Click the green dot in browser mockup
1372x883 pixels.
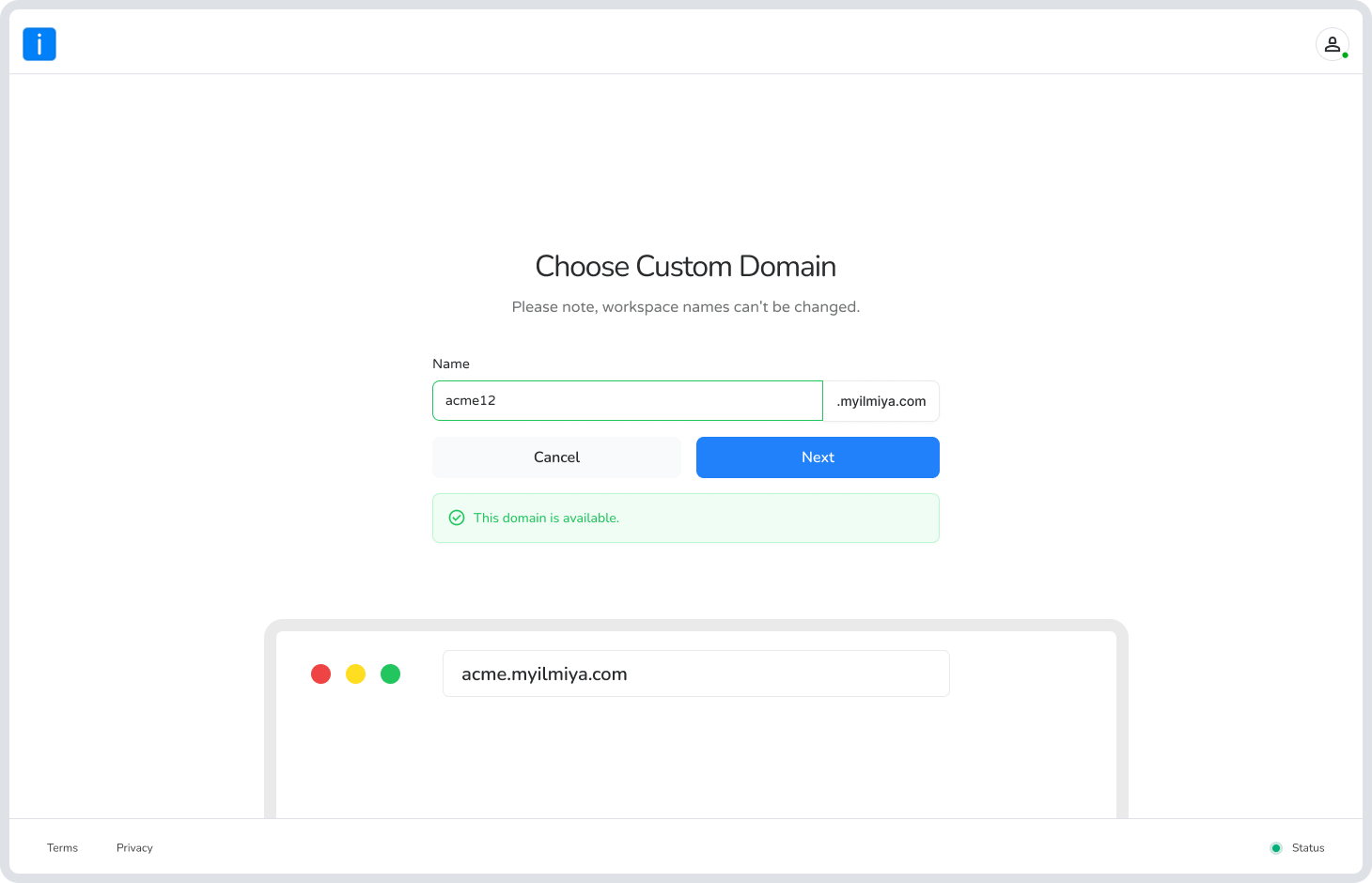point(390,674)
